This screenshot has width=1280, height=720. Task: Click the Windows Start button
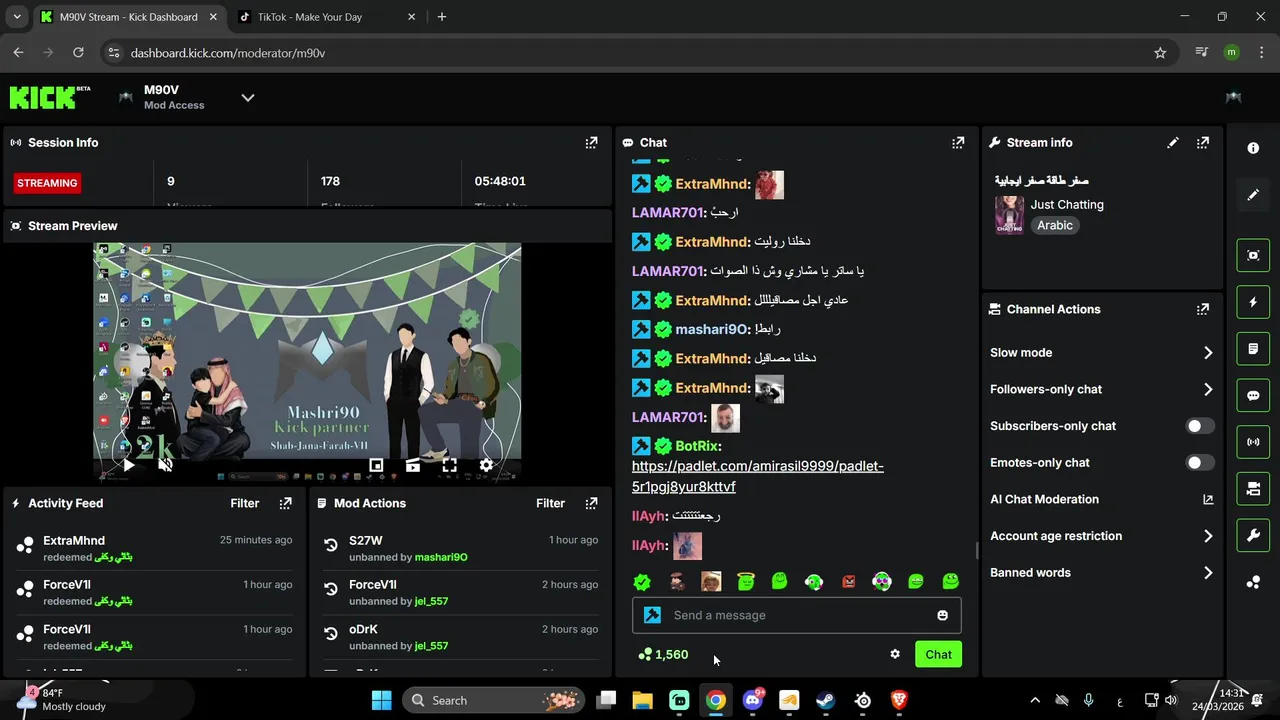click(381, 700)
